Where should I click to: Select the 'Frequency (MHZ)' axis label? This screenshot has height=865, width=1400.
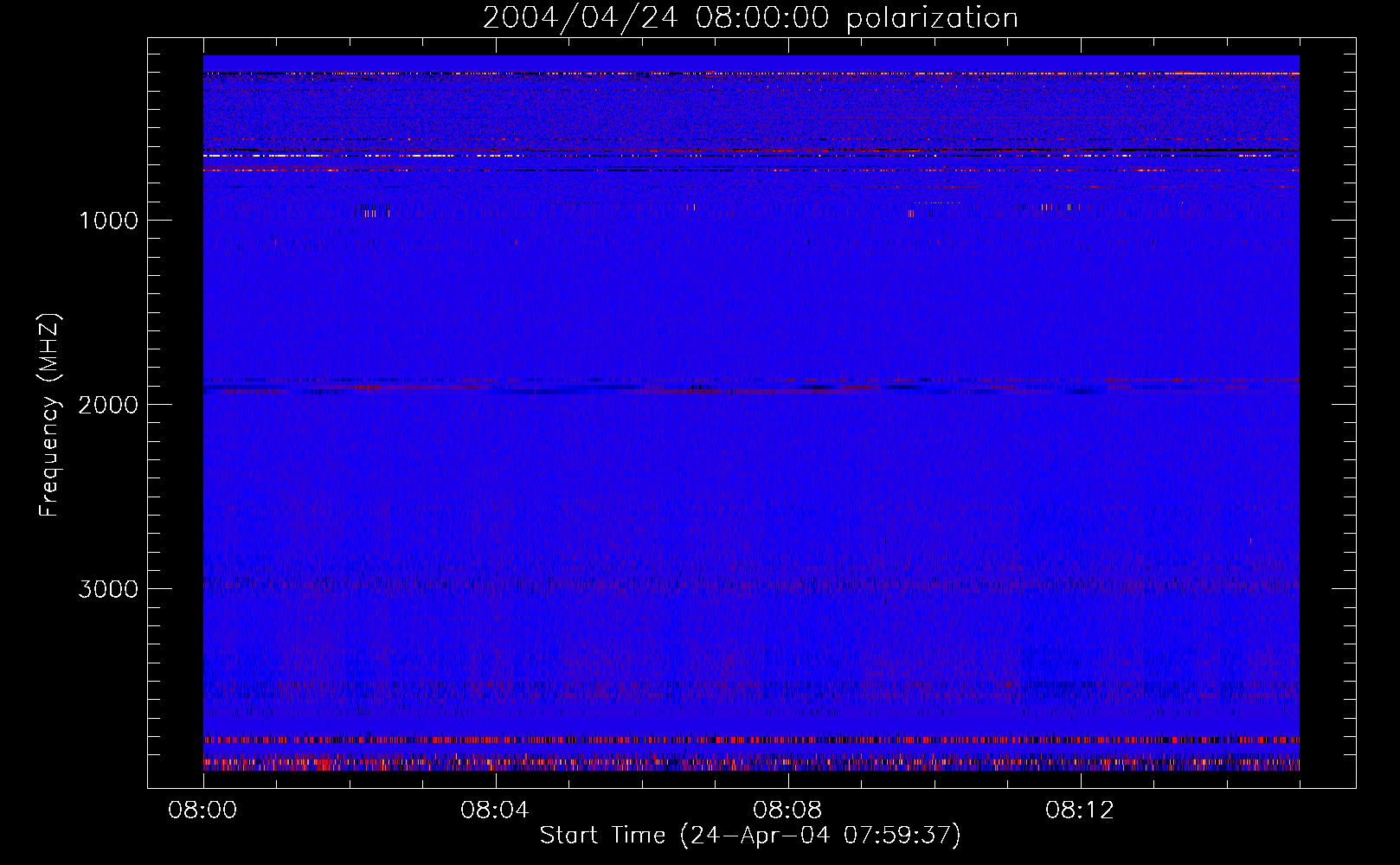point(49,414)
